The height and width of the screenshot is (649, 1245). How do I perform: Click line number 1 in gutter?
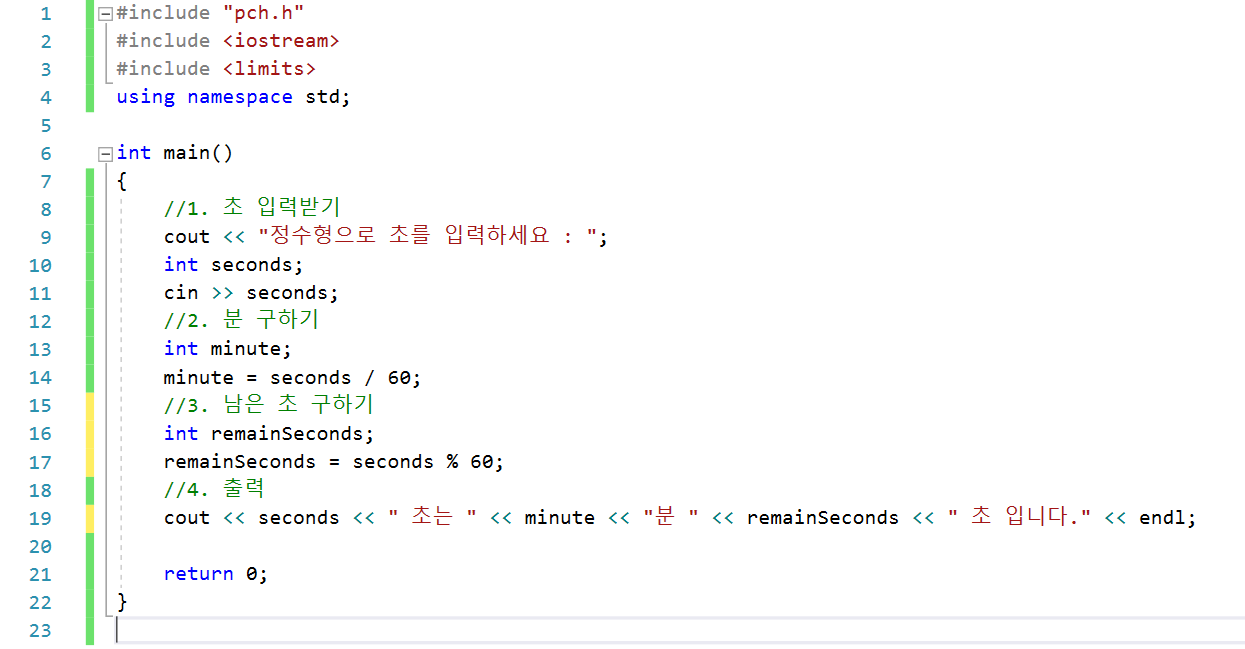pyautogui.click(x=45, y=13)
